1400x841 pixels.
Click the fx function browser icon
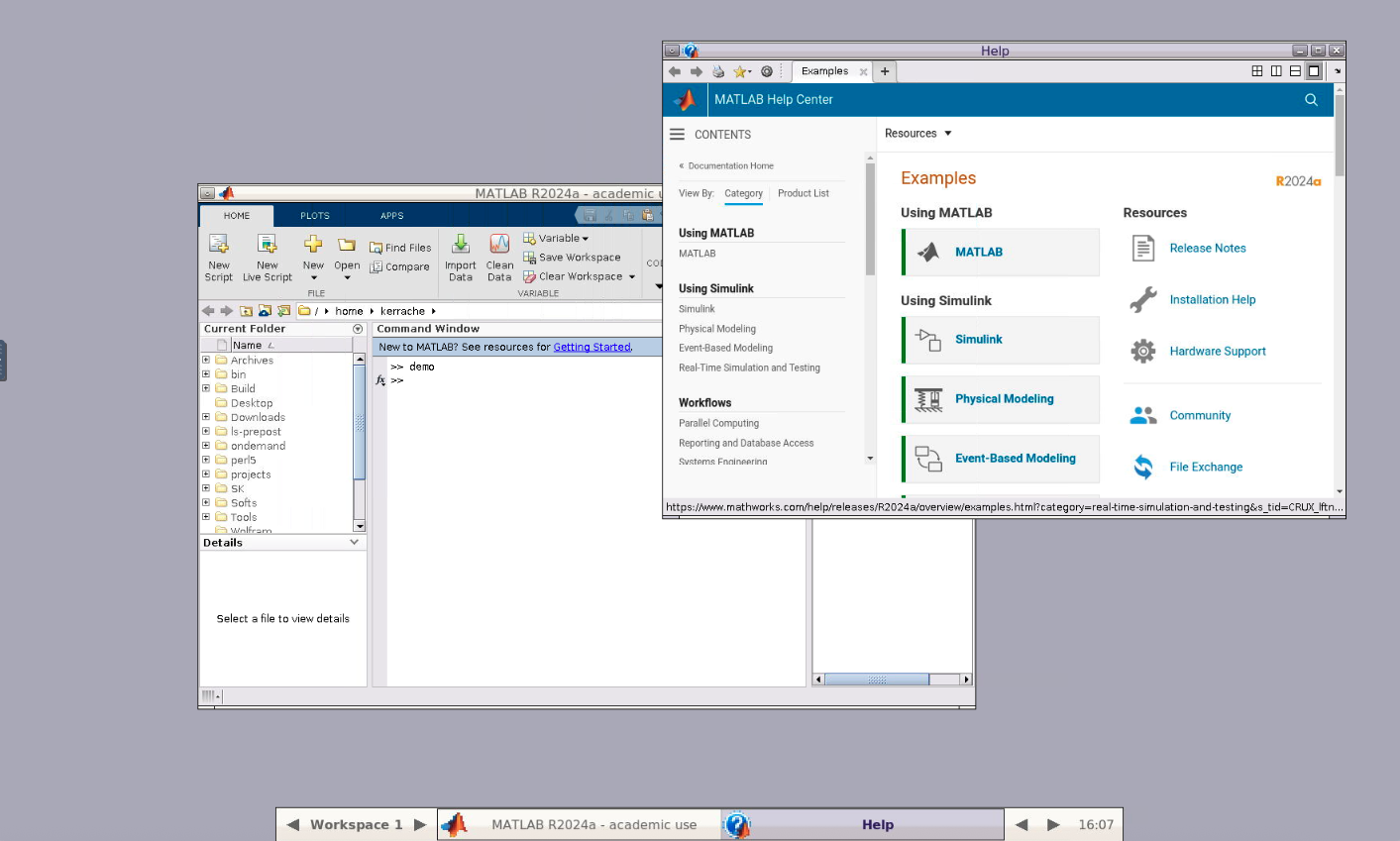point(380,380)
